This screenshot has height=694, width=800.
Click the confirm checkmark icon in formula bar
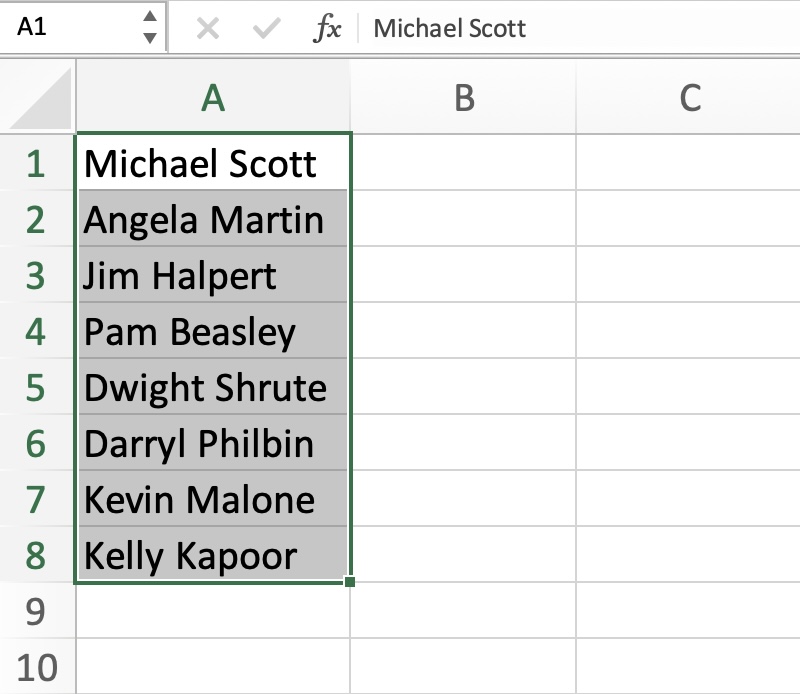coord(267,28)
